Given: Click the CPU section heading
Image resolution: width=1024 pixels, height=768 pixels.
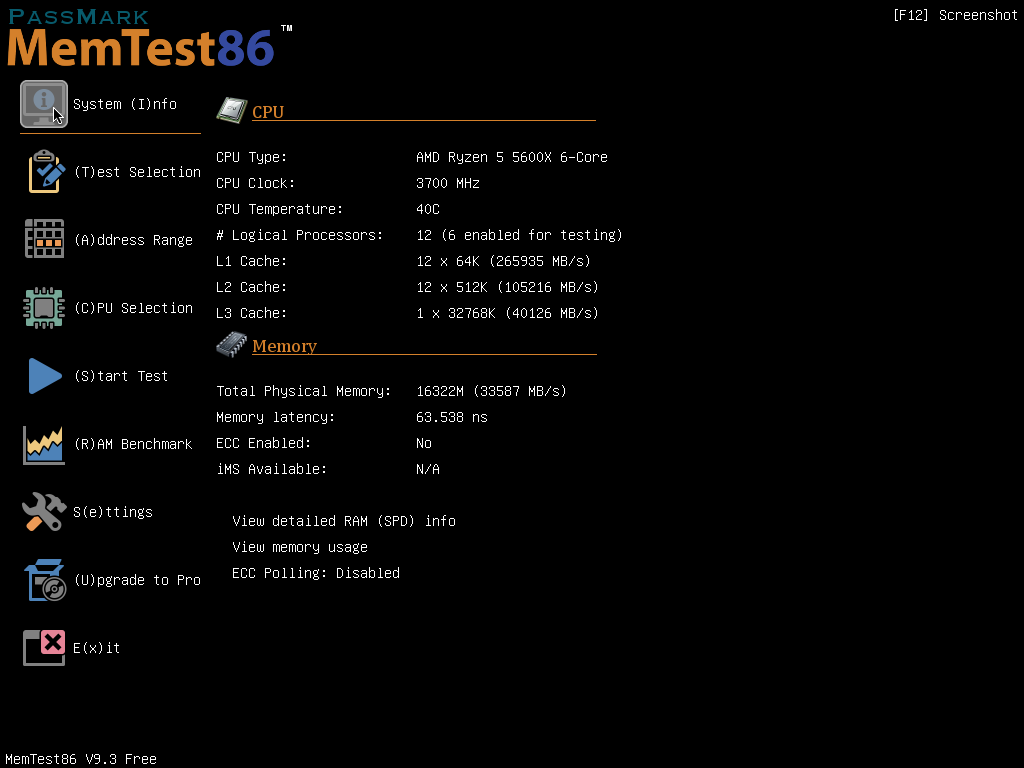Looking at the screenshot, I should (x=268, y=112).
